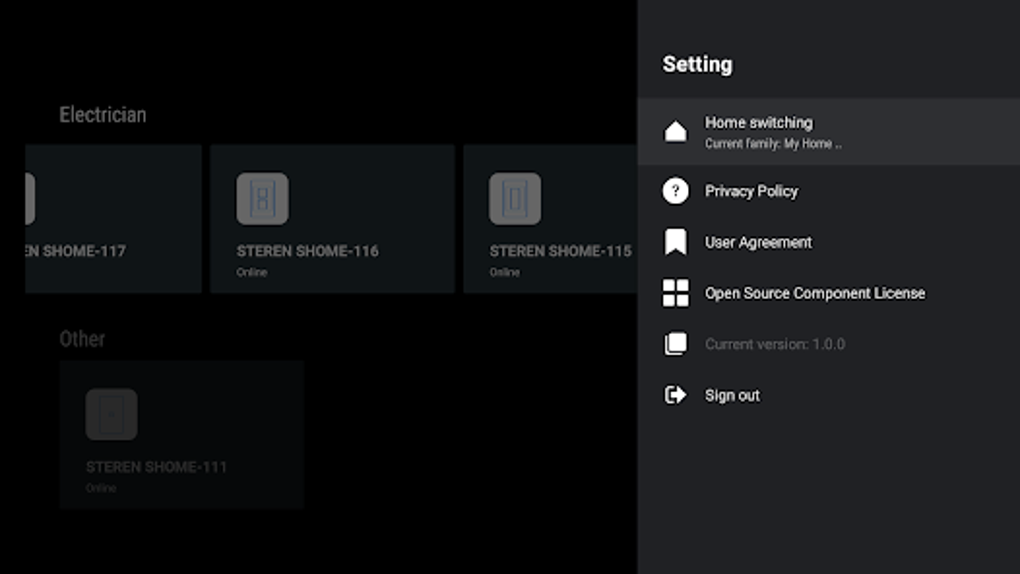Viewport: 1020px width, 574px height.
Task: Click the stacked pages version icon
Action: (x=675, y=344)
